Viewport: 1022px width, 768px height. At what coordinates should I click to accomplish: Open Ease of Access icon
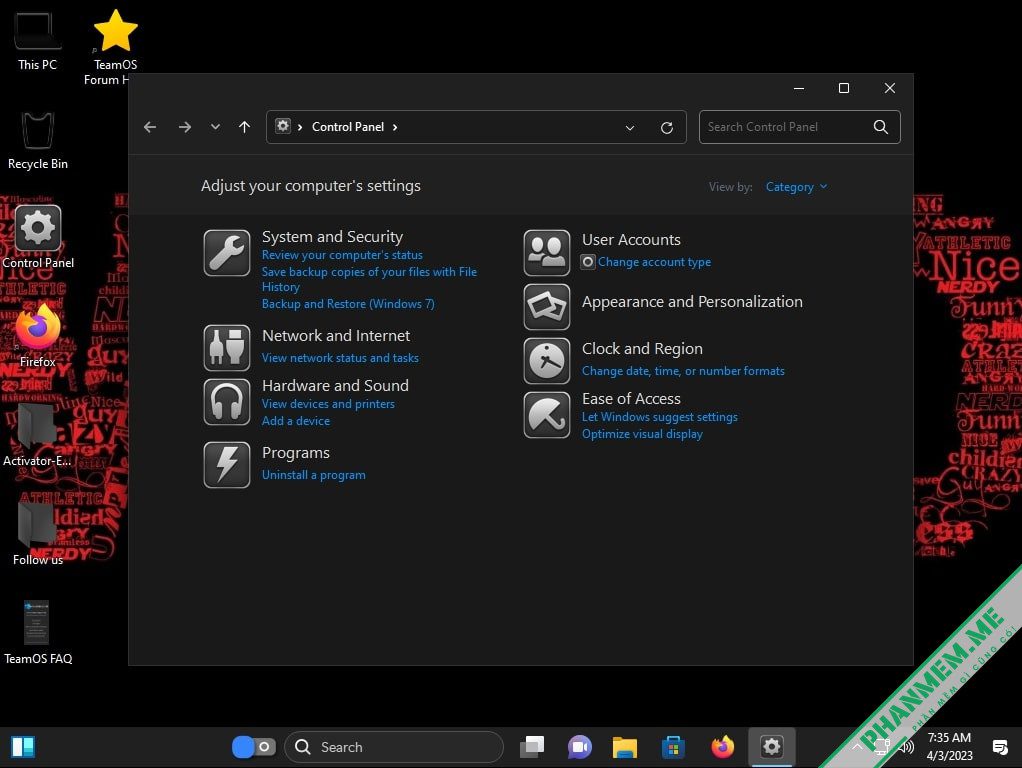pos(546,415)
